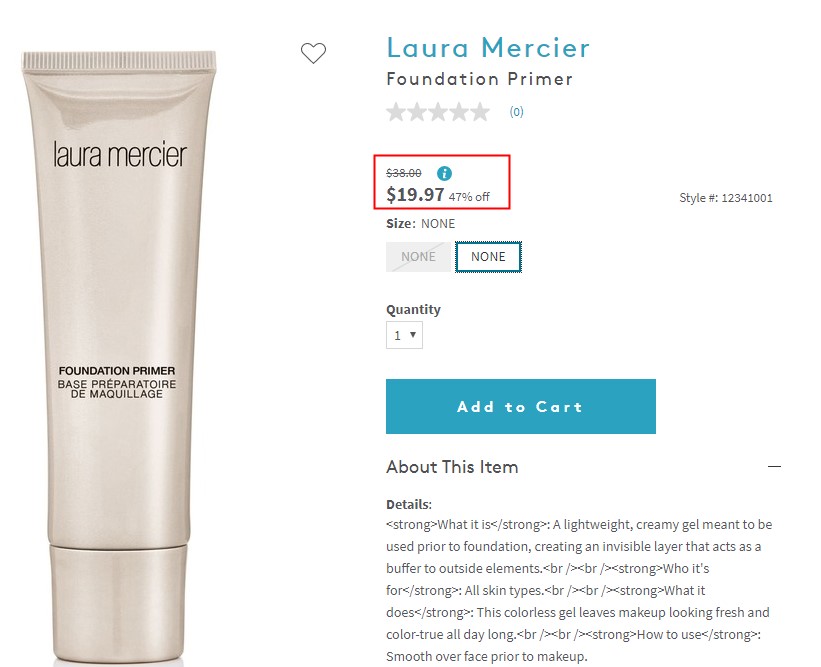This screenshot has height=667, width=821.
Task: Click the struck-through $38.00 original price
Action: click(404, 173)
